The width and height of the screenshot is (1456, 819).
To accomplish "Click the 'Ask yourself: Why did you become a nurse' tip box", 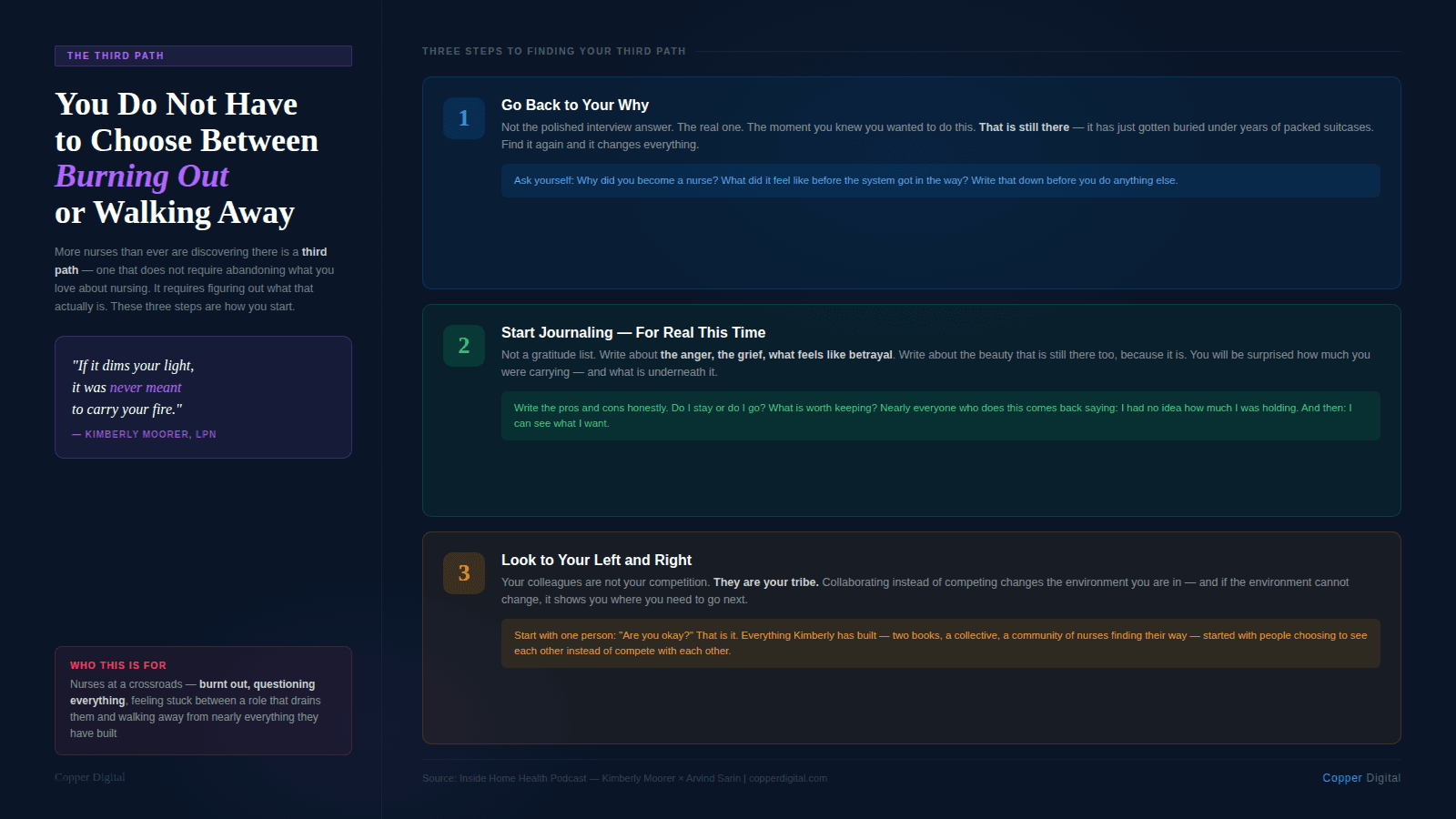I will [x=941, y=180].
